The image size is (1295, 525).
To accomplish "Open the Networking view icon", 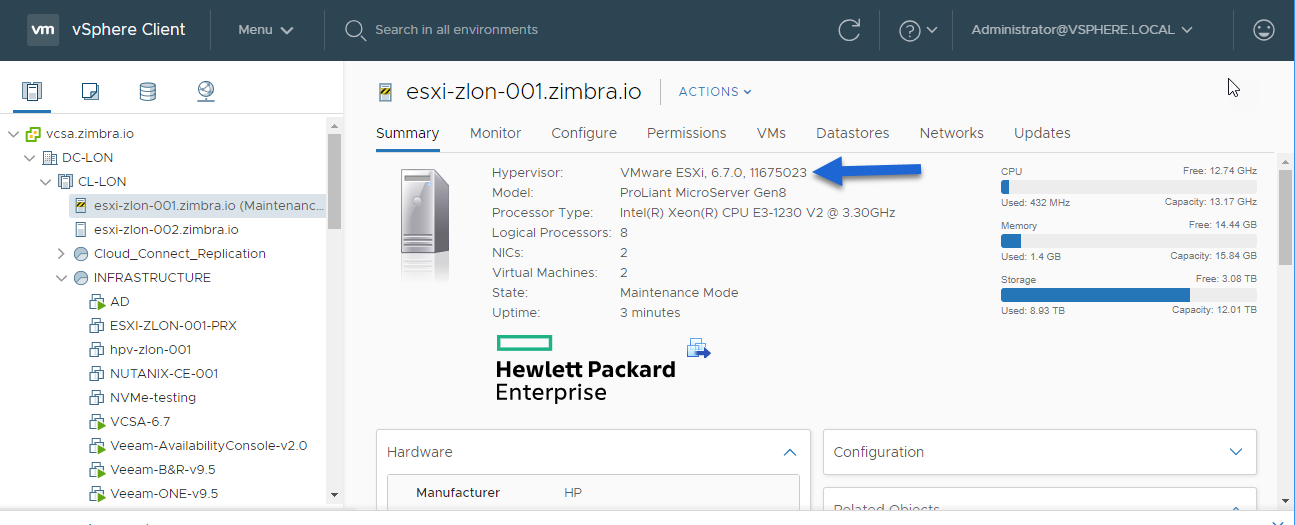I will (x=206, y=92).
